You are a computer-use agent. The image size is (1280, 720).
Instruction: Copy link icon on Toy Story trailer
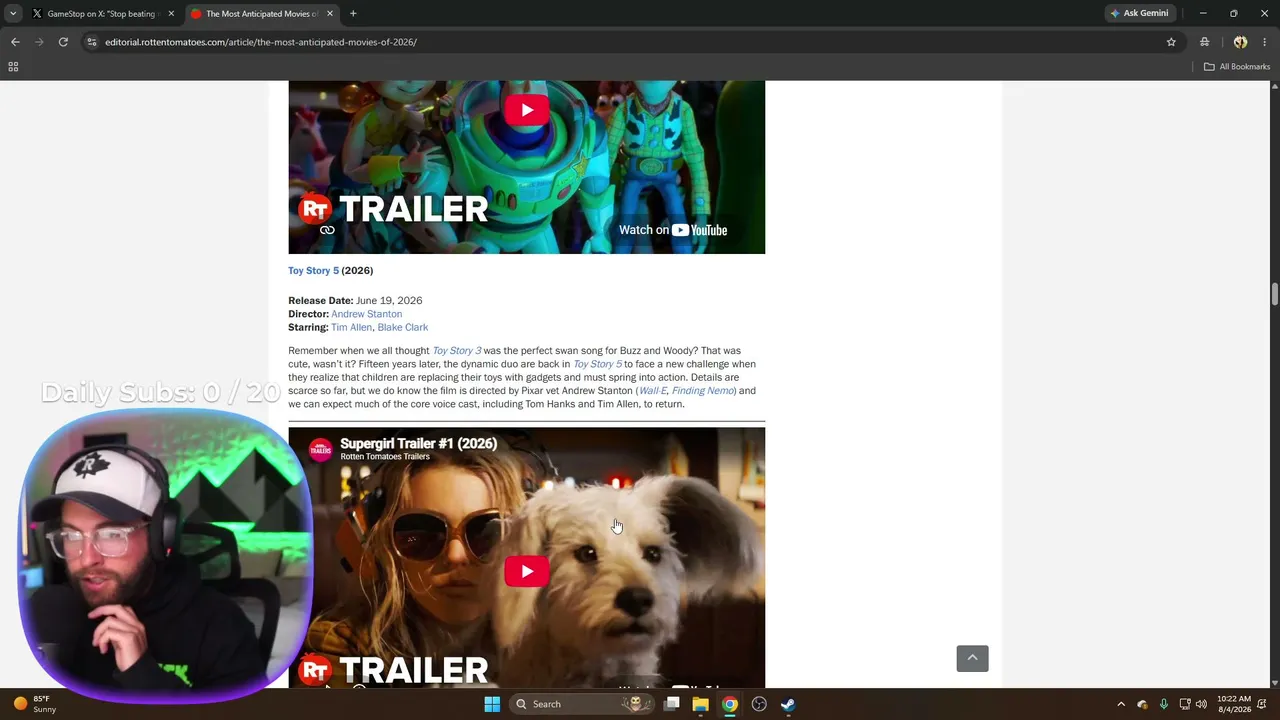point(327,230)
